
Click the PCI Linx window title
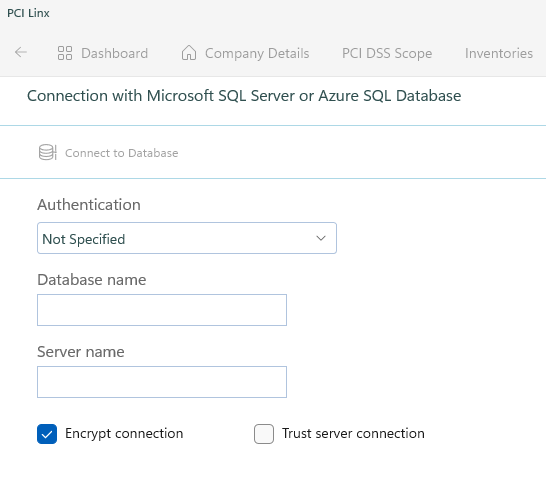[28, 13]
